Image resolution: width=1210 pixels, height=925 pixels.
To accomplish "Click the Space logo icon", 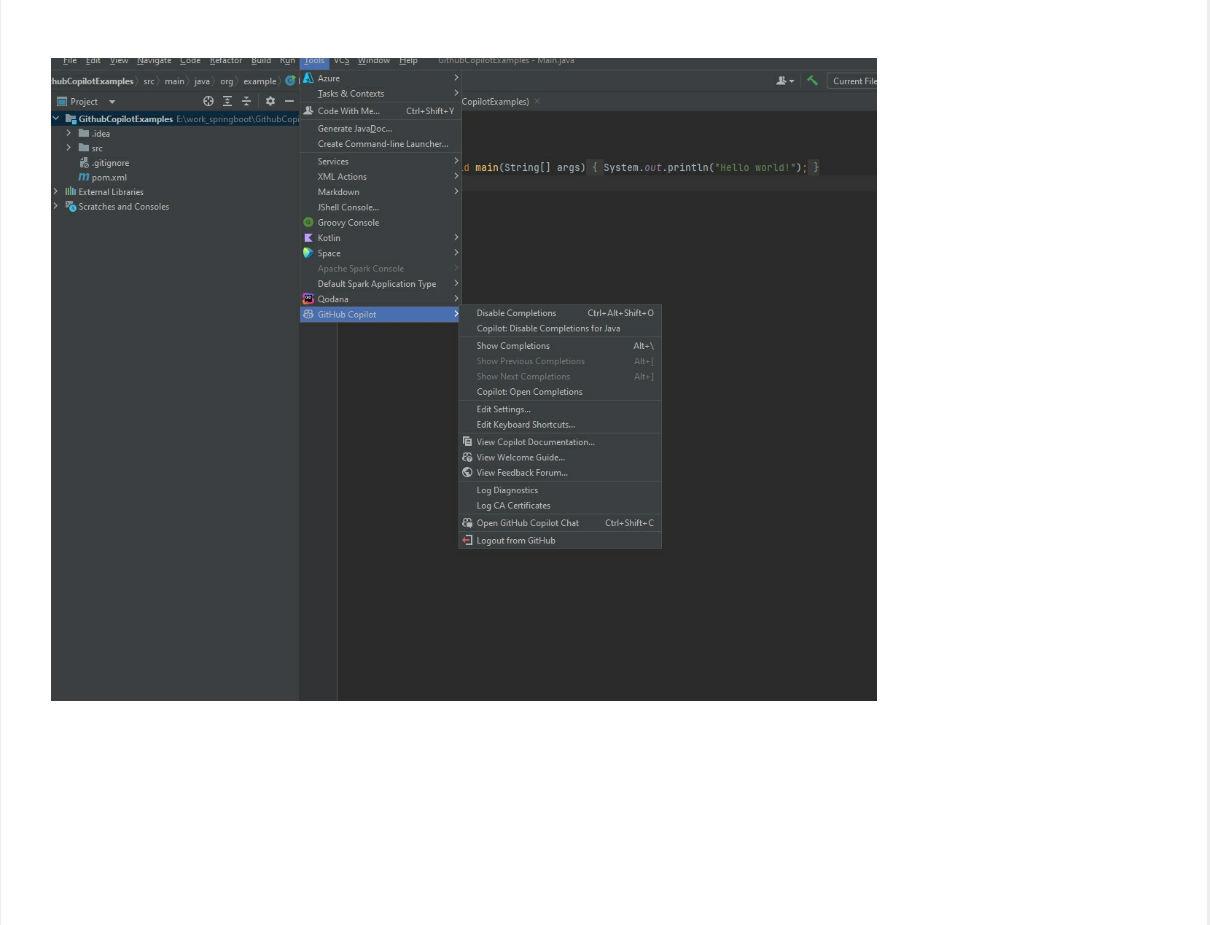I will tap(309, 253).
